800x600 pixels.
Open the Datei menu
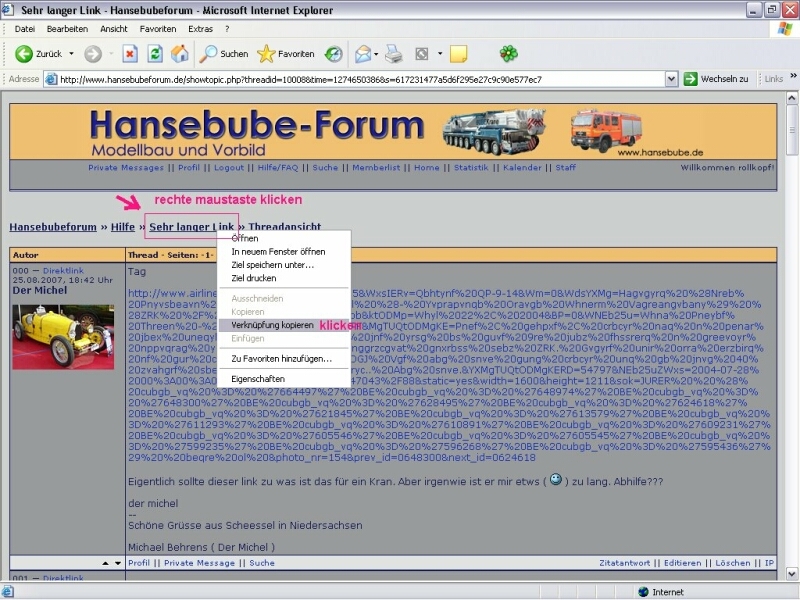(24, 29)
